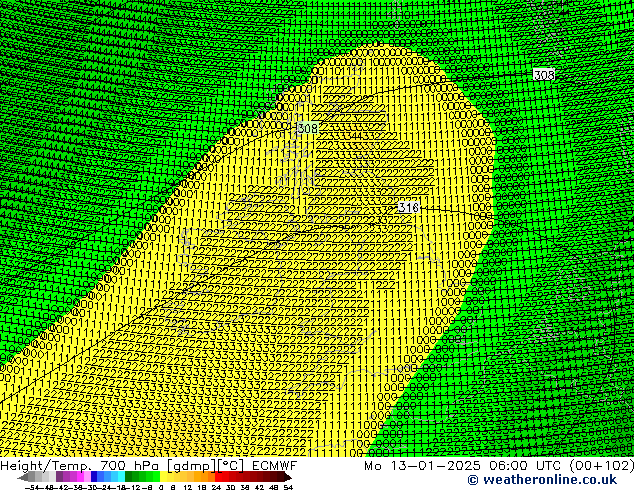The image size is (634, 490).
Task: Click the dark maroon right end of the scale
Action: coord(287,477)
